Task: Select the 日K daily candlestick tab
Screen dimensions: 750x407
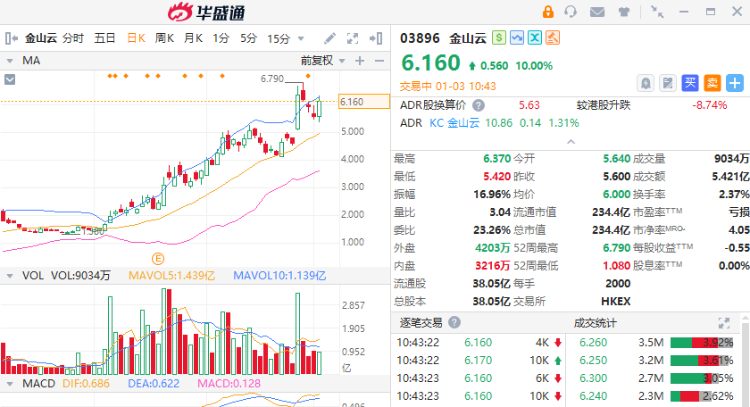Action: pyautogui.click(x=136, y=38)
